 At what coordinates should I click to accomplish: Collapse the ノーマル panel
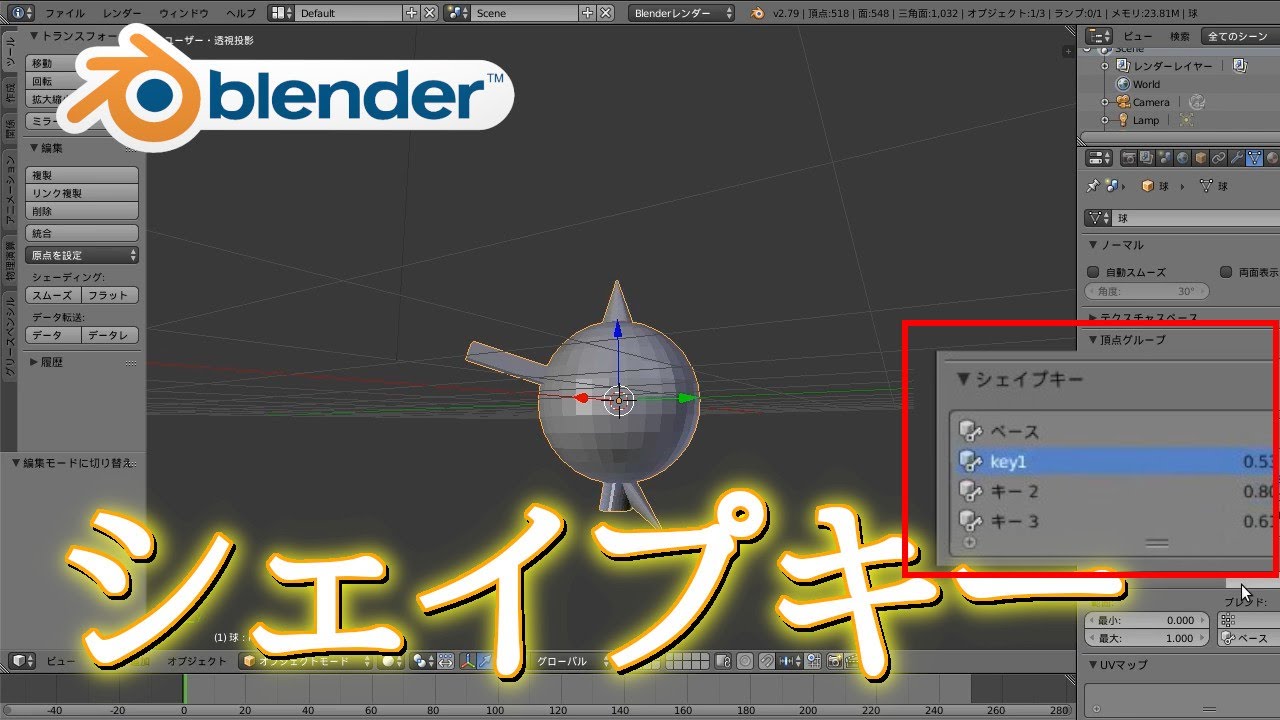click(1093, 245)
